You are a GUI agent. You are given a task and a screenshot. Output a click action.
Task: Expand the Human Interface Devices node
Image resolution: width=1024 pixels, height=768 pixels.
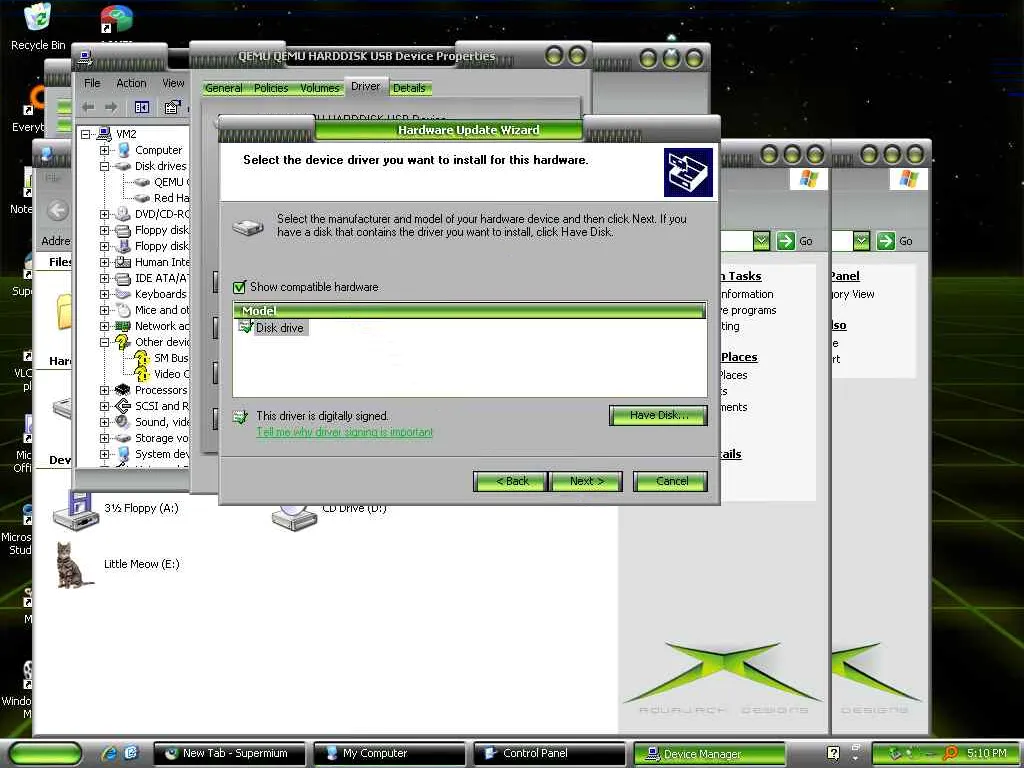tap(104, 262)
